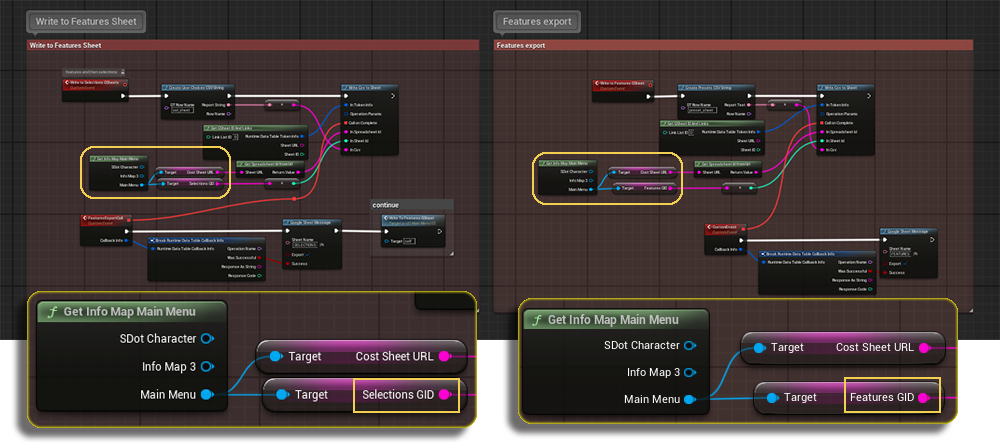Screen dimensions: 1000x444
Task: Select the Write to Features Sheet comment bubble
Action: (87, 20)
